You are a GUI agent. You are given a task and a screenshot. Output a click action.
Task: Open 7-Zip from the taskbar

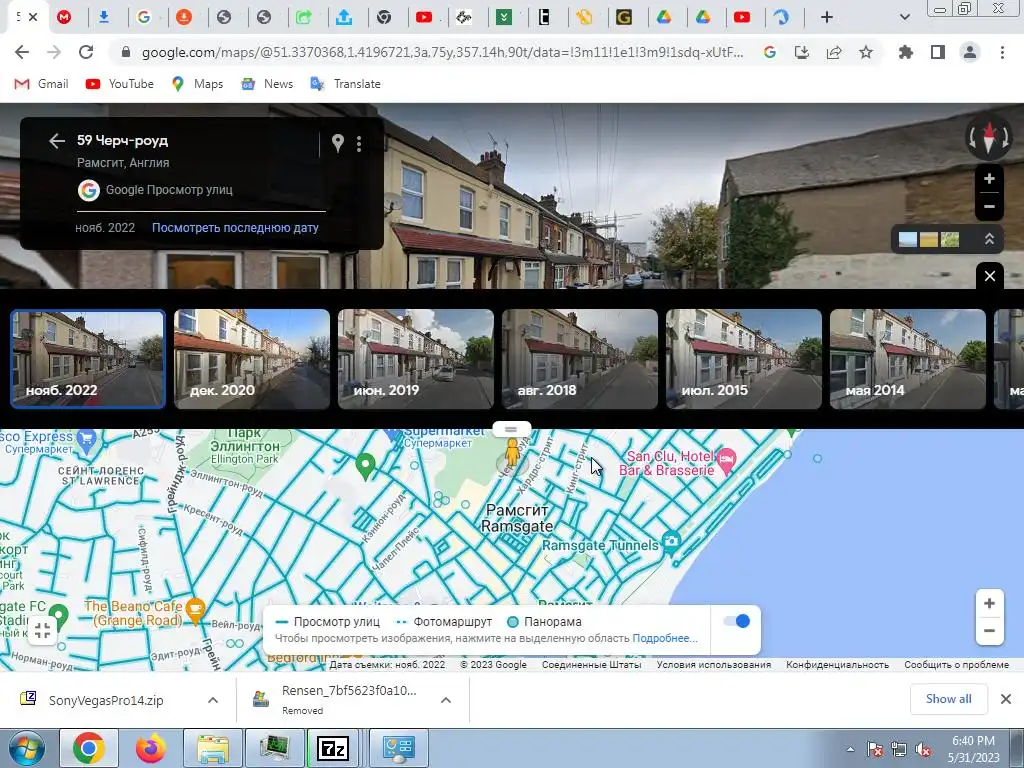[x=333, y=748]
